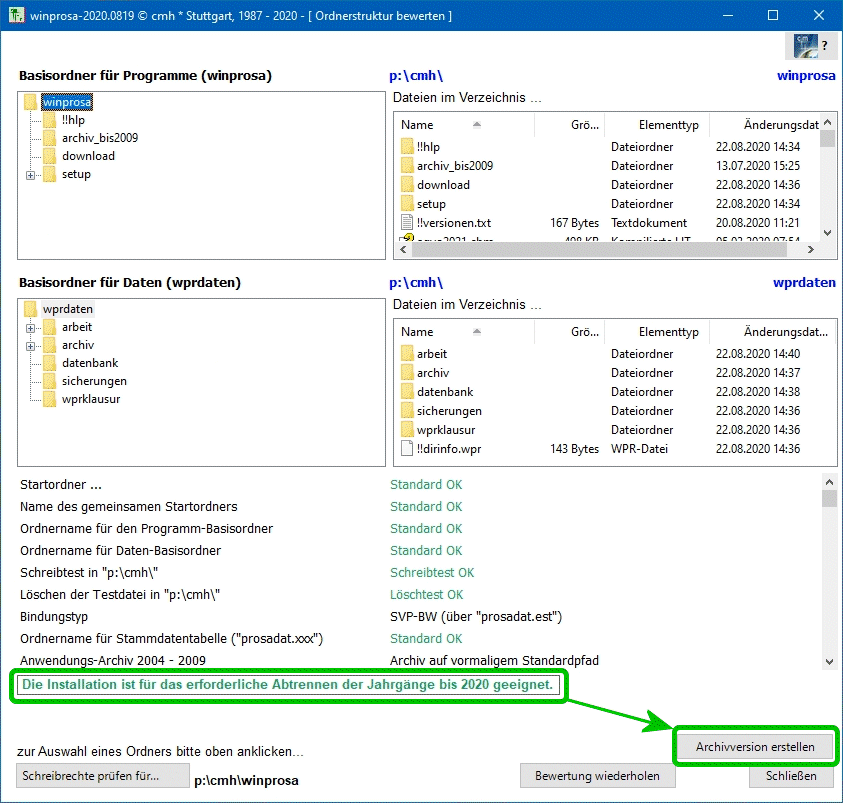Click the help icon with question mark
Image resolution: width=843 pixels, height=803 pixels.
(x=810, y=46)
